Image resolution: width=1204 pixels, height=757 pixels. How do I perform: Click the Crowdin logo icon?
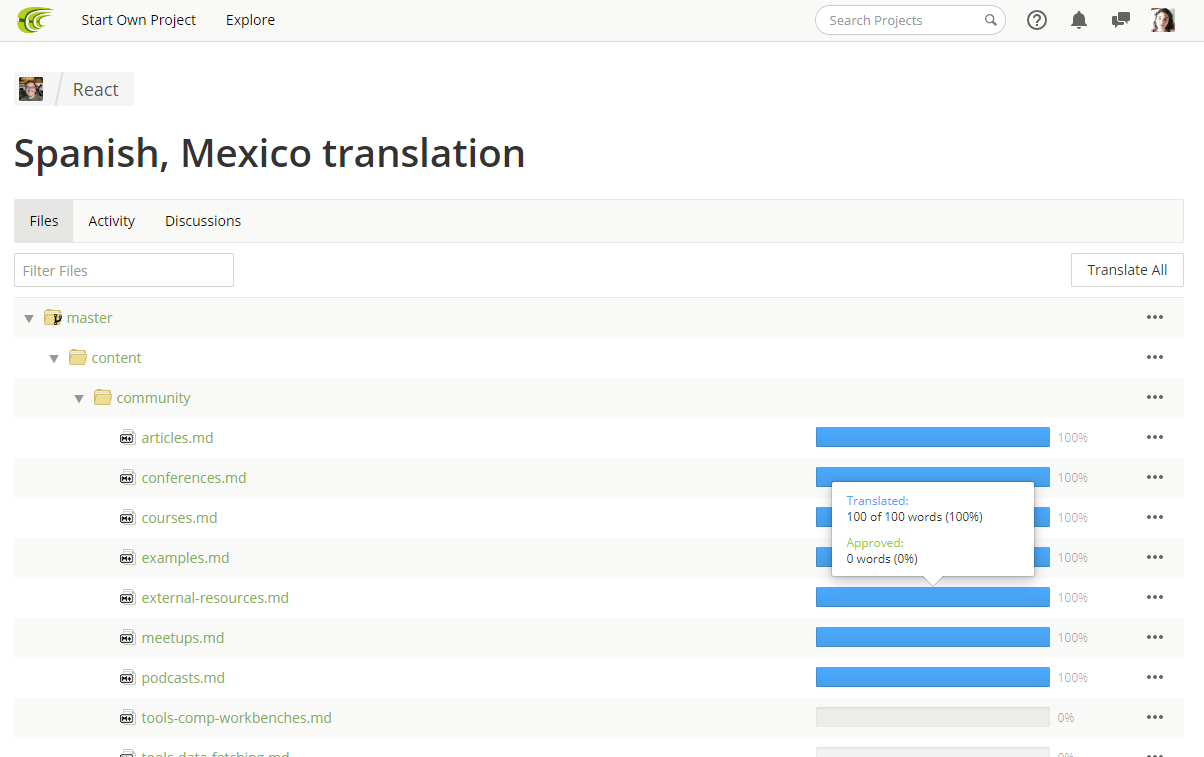(36, 20)
